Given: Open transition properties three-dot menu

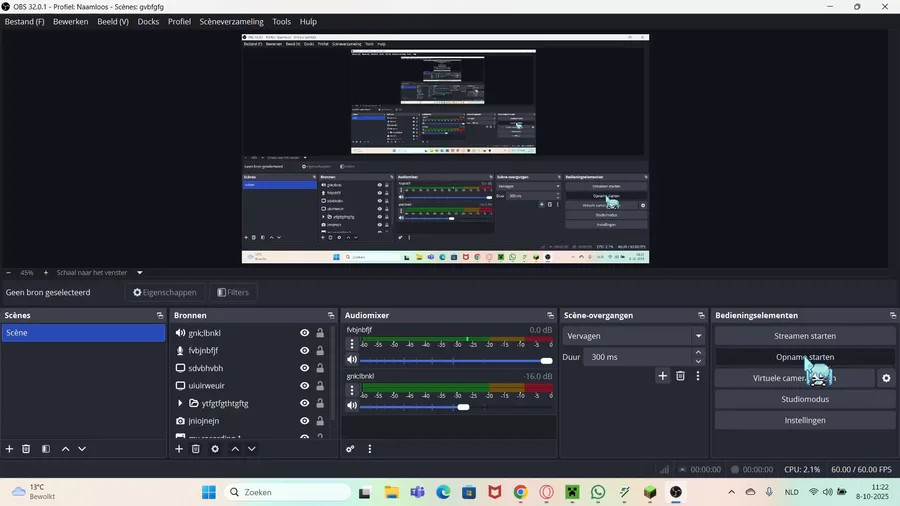Looking at the screenshot, I should 698,376.
